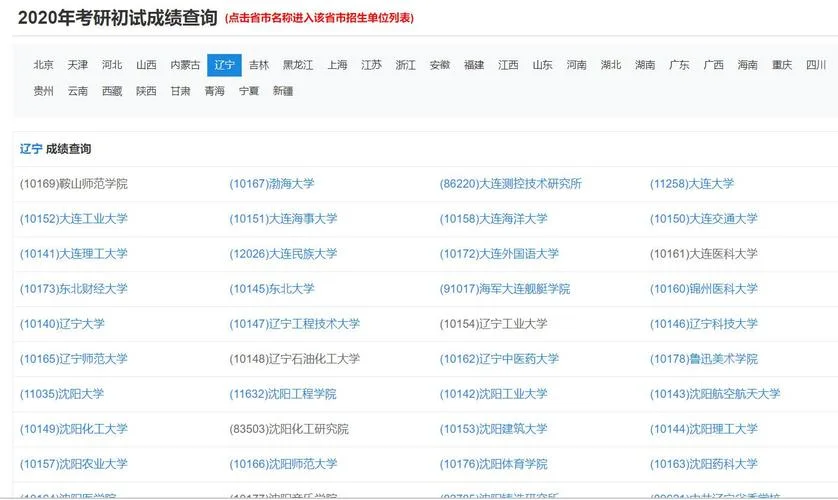Open the 山东 province tab
Image resolution: width=838 pixels, height=500 pixels.
tap(542, 65)
